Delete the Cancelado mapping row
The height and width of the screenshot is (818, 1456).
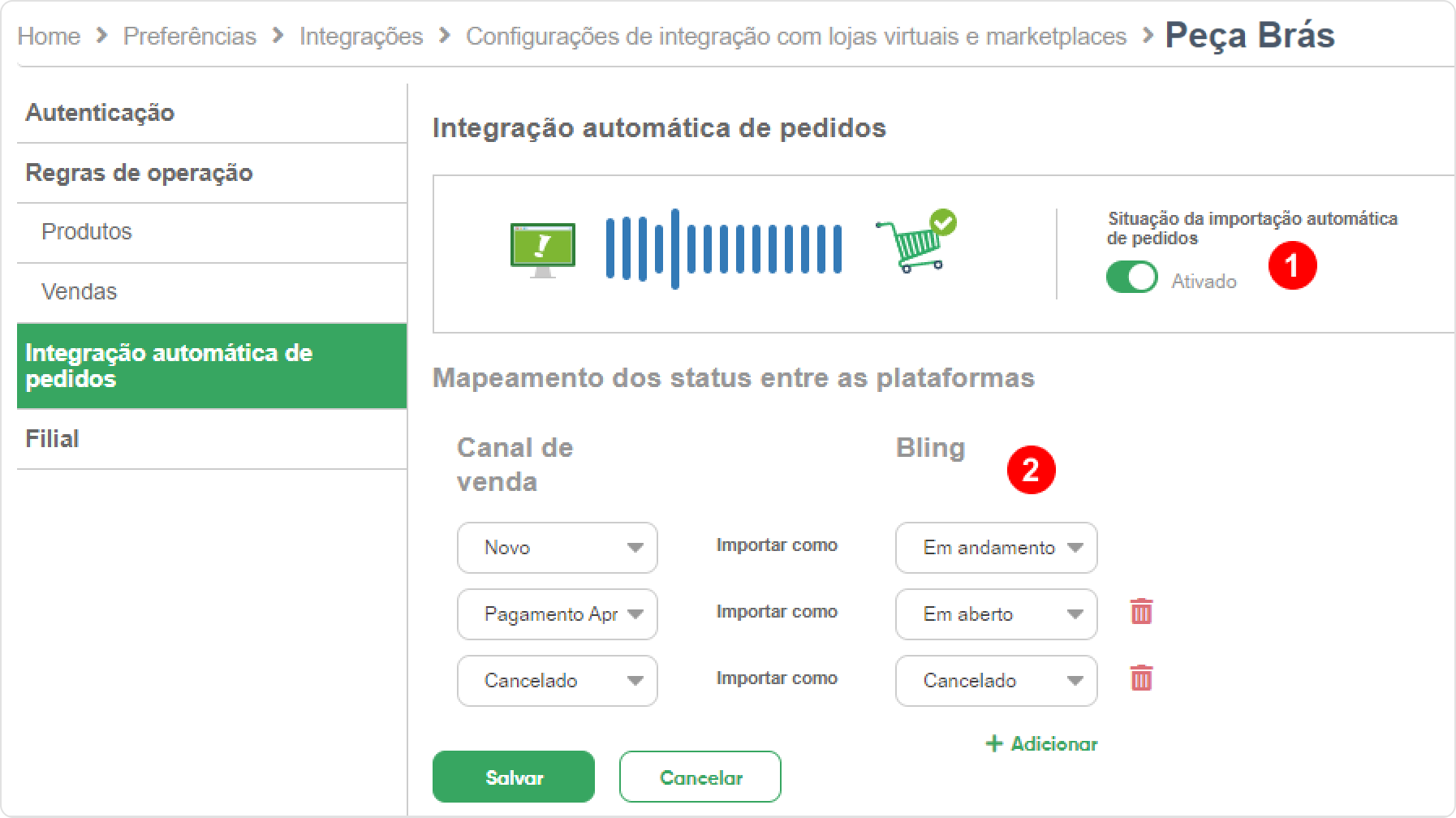pyautogui.click(x=1141, y=678)
